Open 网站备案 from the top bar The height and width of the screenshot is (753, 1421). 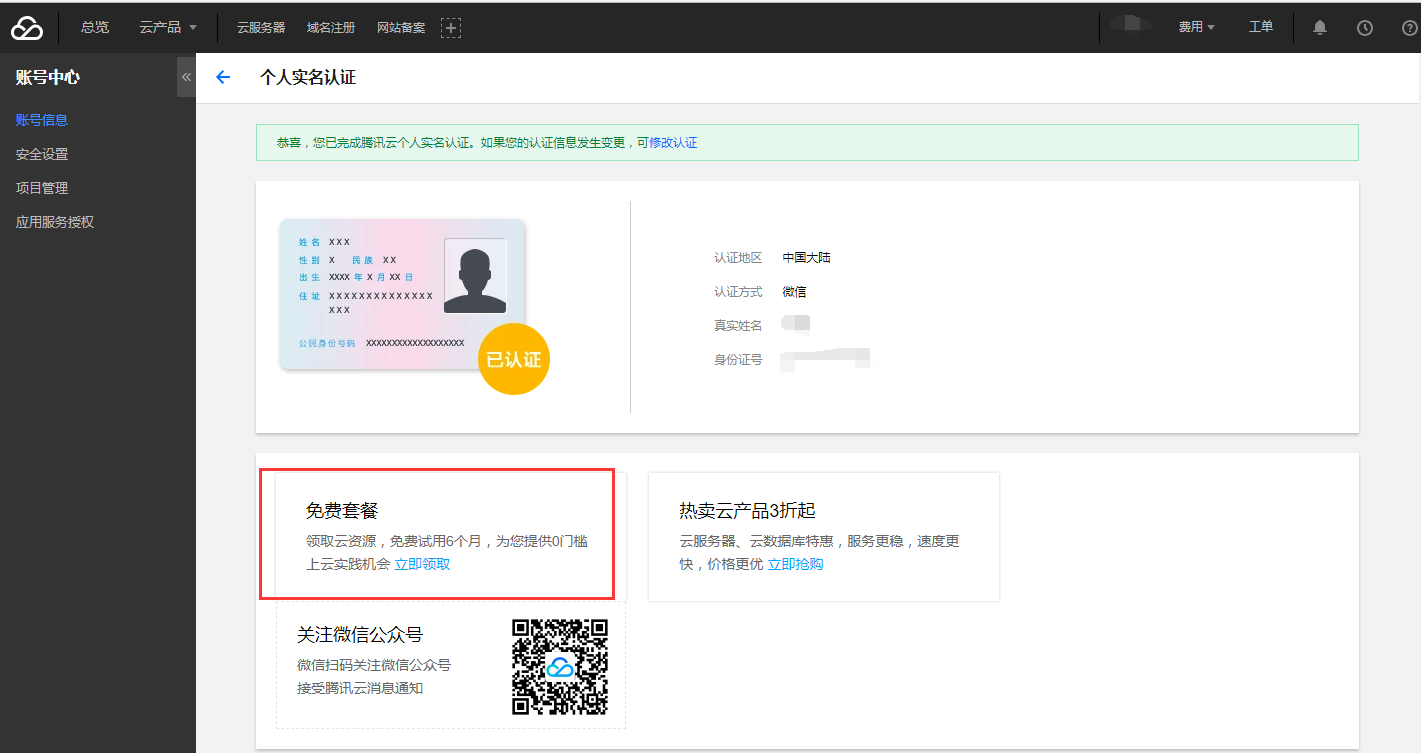click(x=401, y=28)
